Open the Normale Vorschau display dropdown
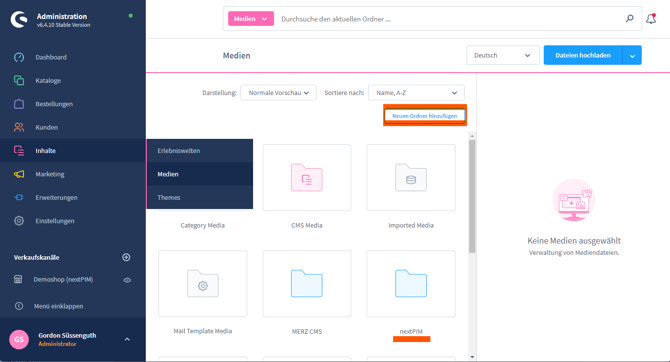The height and width of the screenshot is (362, 670). coord(279,93)
